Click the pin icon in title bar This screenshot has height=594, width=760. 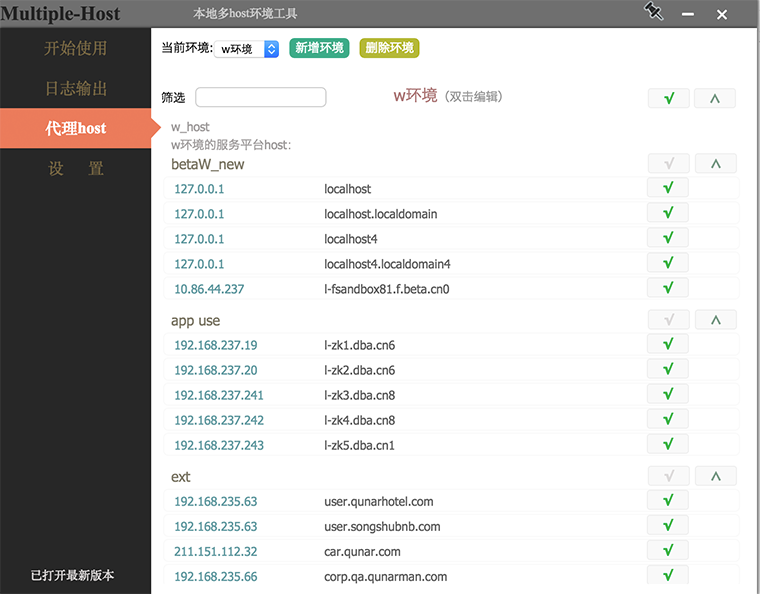[x=653, y=11]
